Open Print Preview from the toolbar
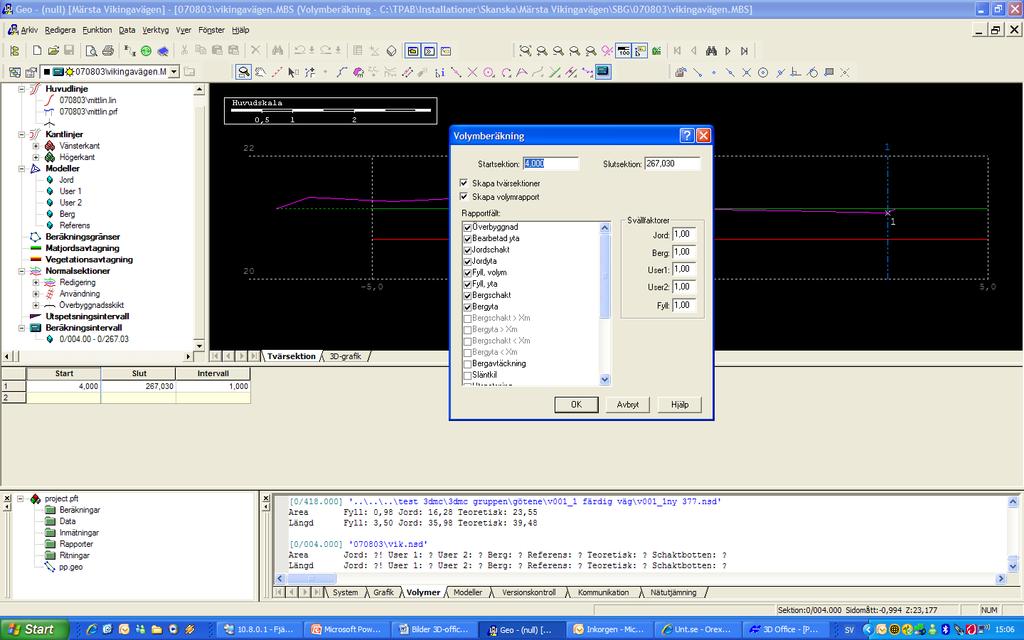This screenshot has width=1024, height=640. pyautogui.click(x=91, y=50)
